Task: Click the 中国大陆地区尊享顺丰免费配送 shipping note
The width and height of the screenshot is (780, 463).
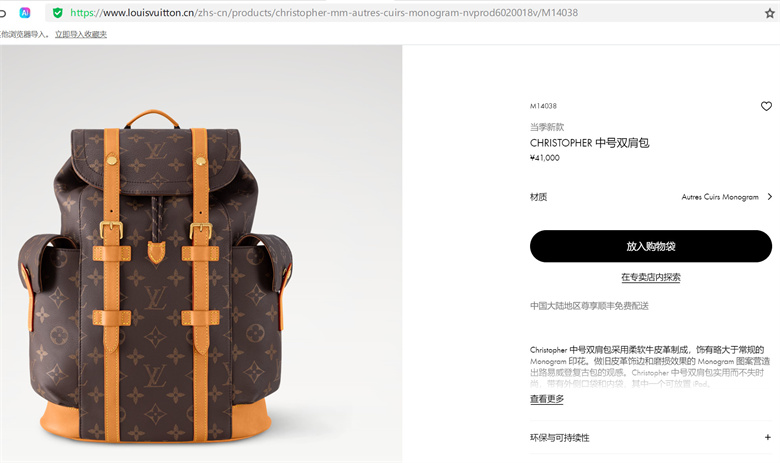Action: point(589,305)
